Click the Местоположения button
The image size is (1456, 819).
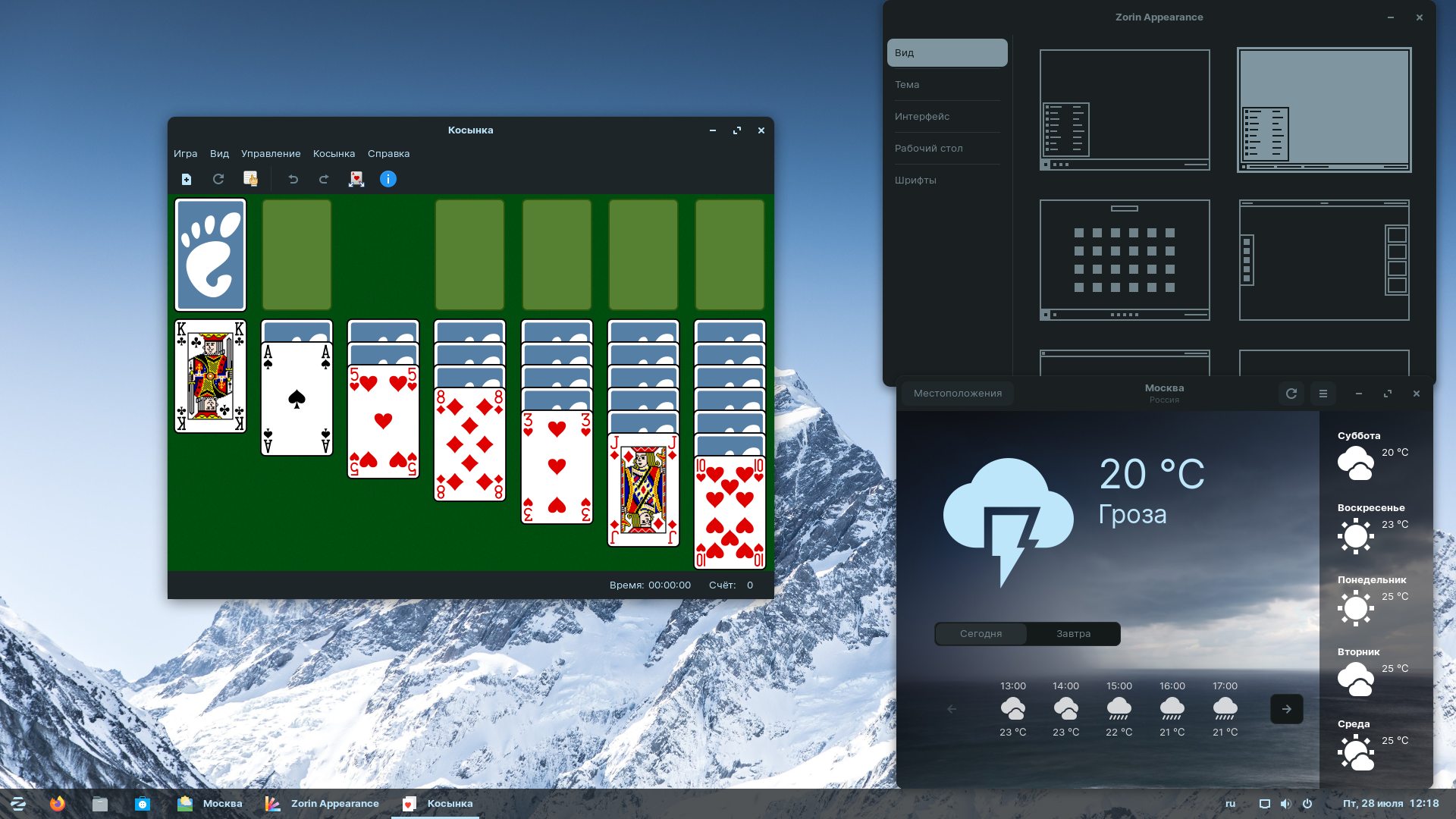coord(957,394)
